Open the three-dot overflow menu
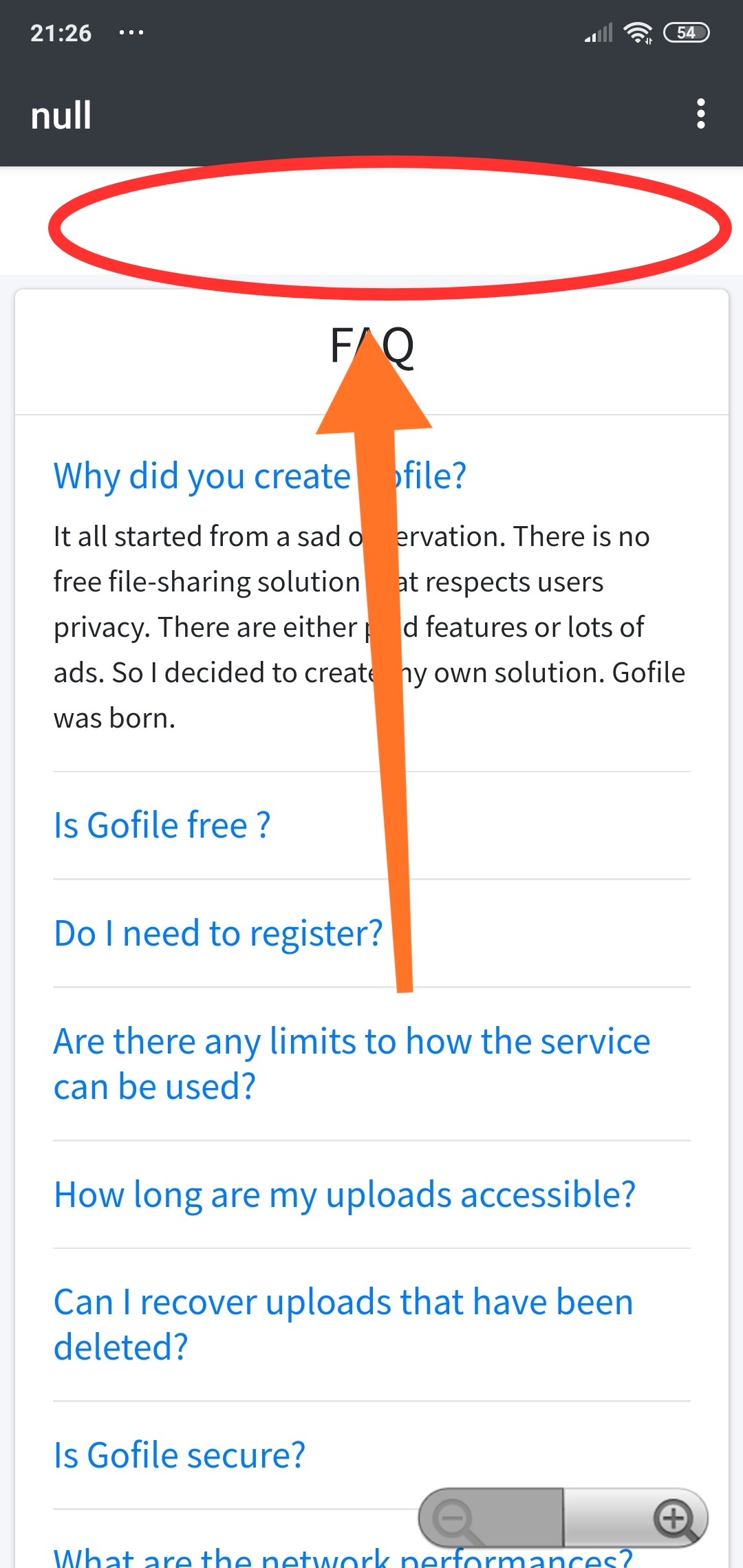The image size is (743, 1568). (x=700, y=113)
